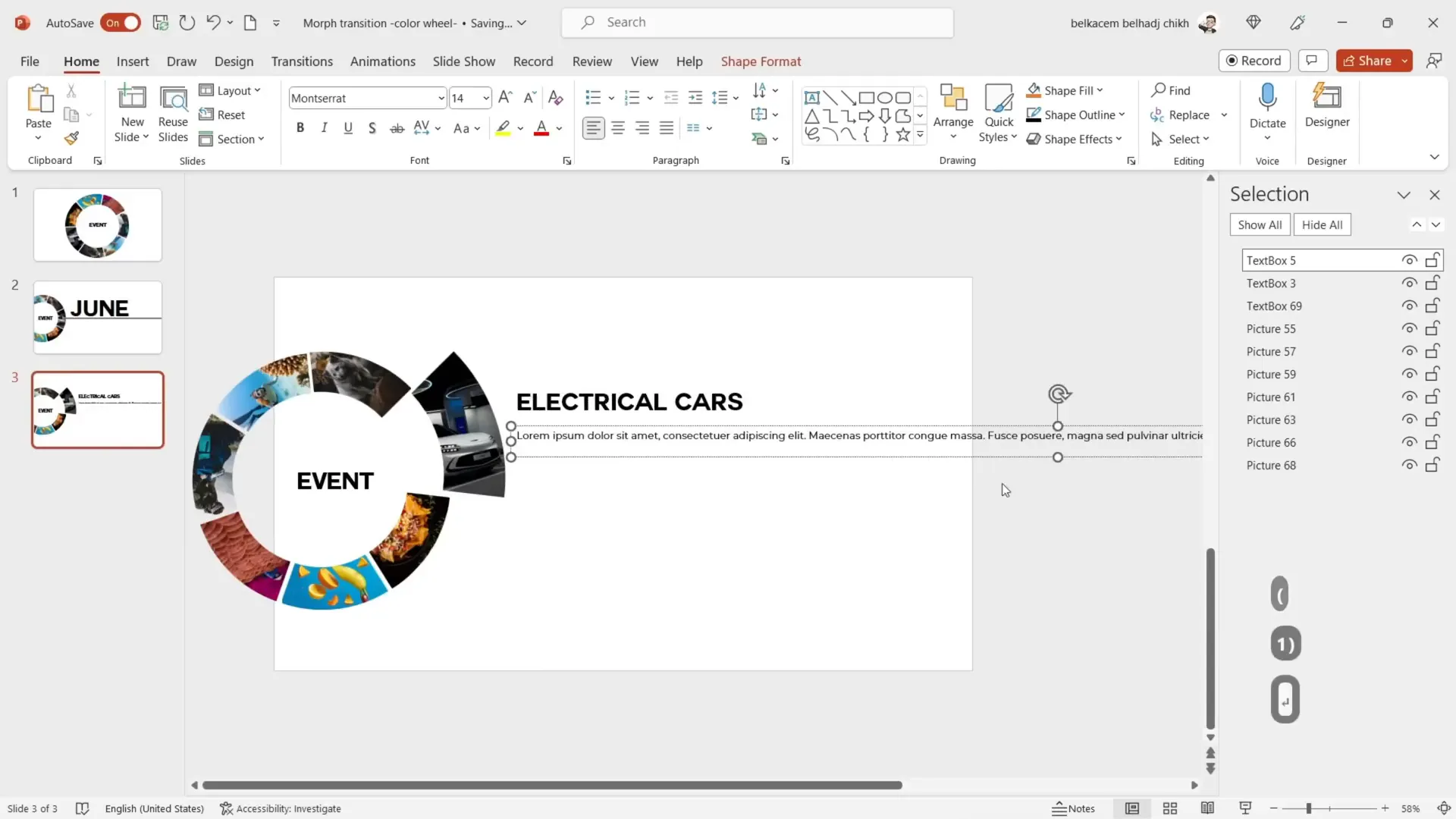
Task: Decrease font size with the smaller A icon
Action: pos(530,97)
